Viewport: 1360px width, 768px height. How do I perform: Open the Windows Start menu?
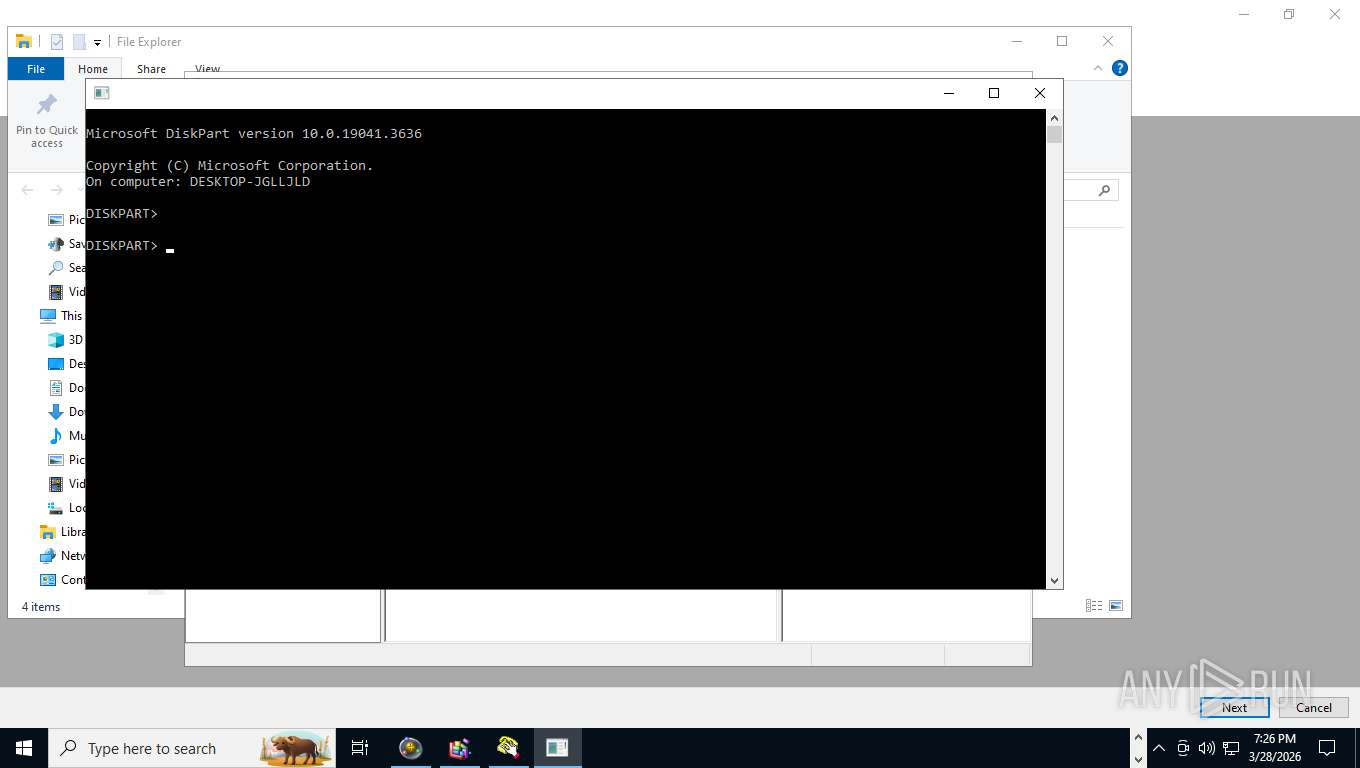tap(24, 748)
